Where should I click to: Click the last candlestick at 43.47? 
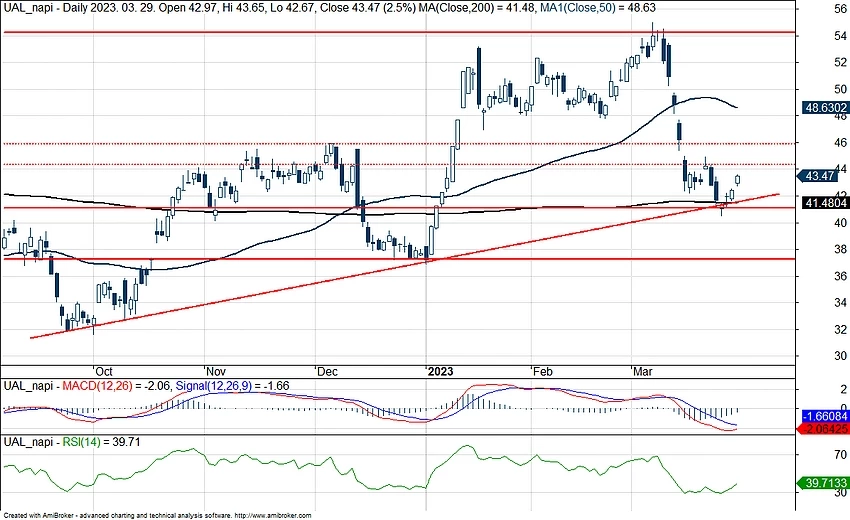click(x=738, y=180)
